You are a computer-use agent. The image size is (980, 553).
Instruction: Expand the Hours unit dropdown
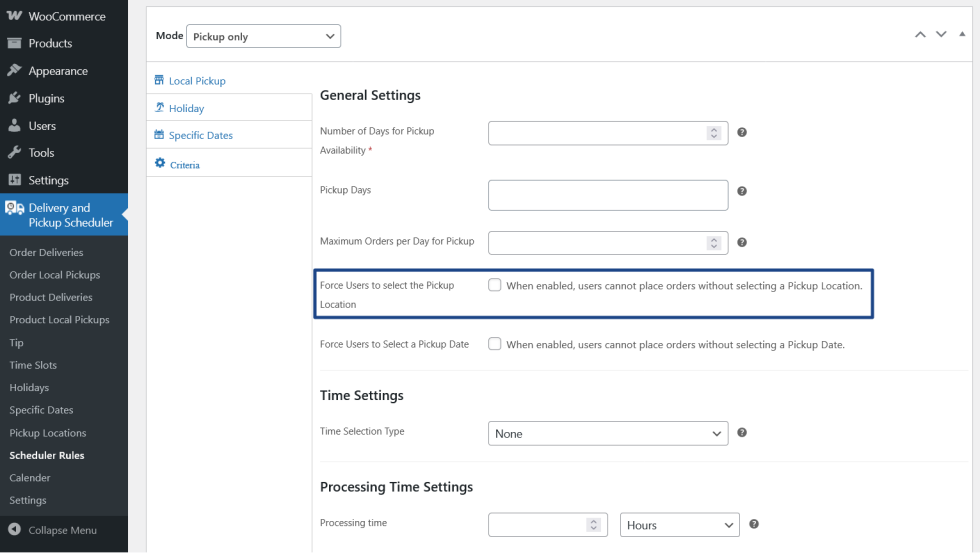[679, 525]
